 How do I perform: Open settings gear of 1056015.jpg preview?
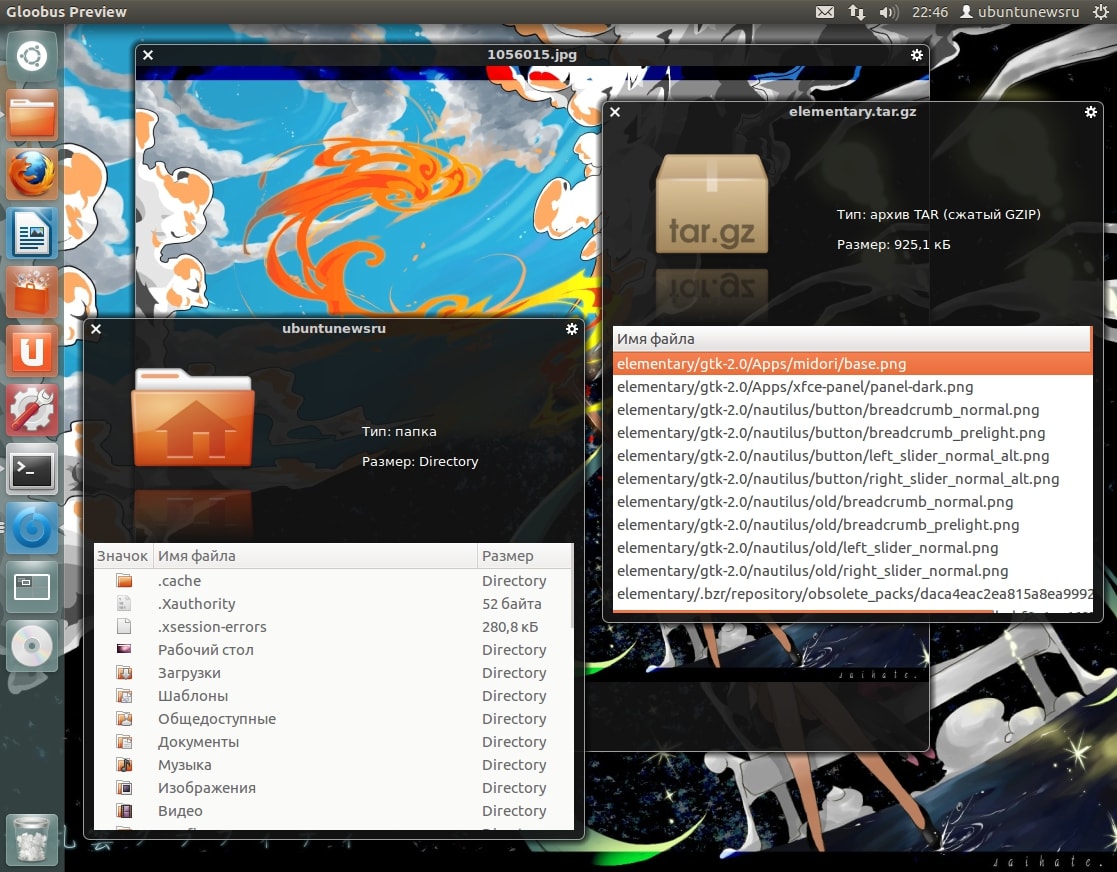[917, 55]
